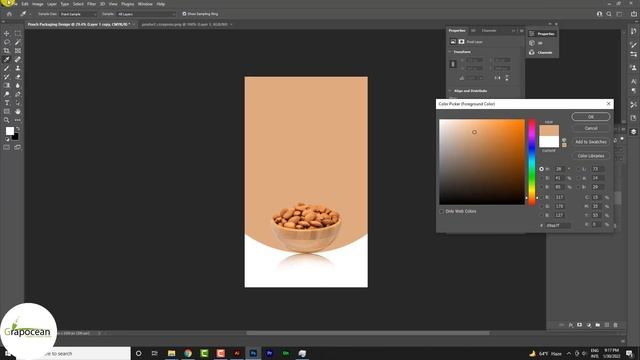Switch to the Channels panel tab
The width and height of the screenshot is (640, 360).
pyautogui.click(x=489, y=31)
